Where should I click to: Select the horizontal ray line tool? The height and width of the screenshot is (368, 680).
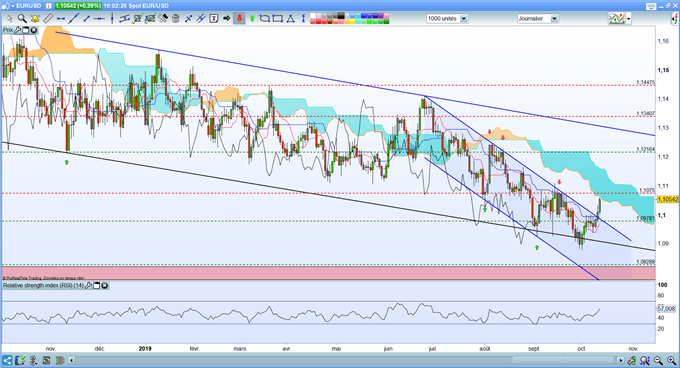click(x=99, y=19)
